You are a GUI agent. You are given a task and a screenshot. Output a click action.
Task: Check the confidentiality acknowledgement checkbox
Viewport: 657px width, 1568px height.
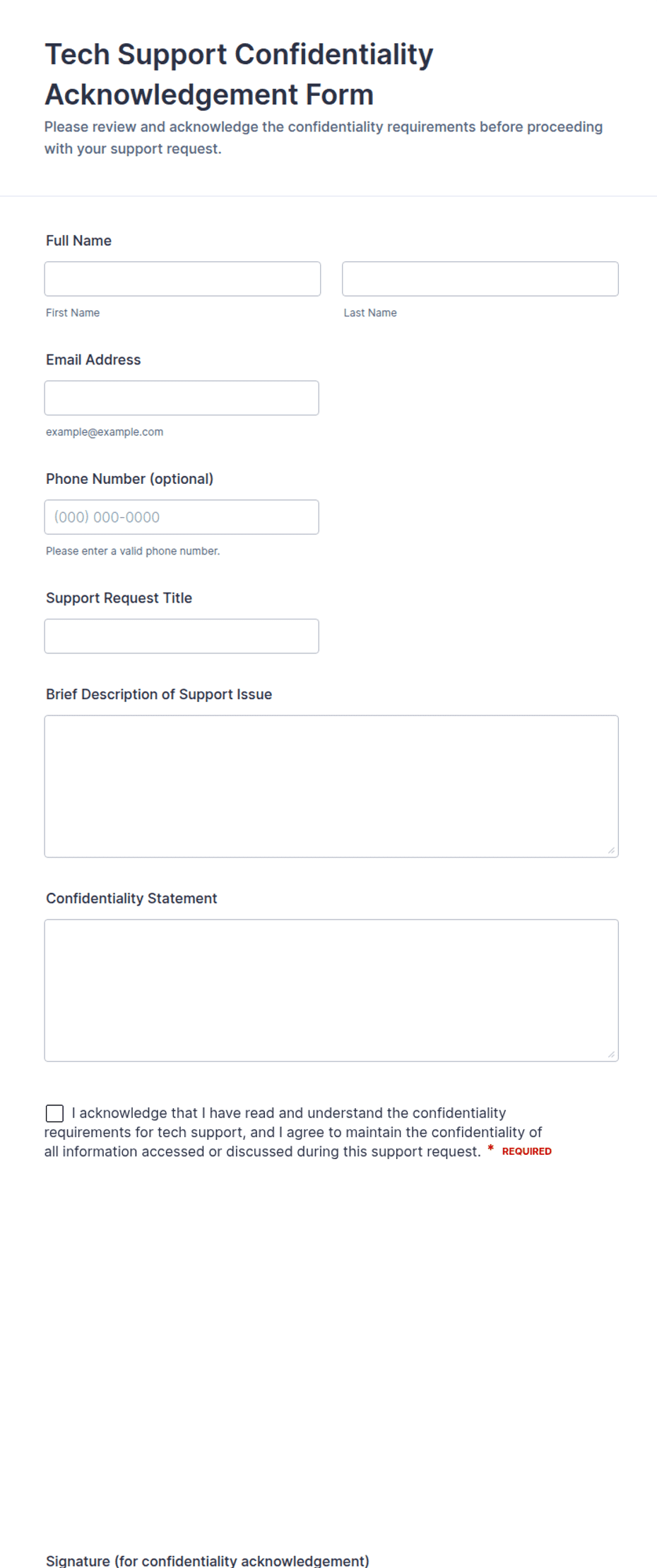point(54,1113)
